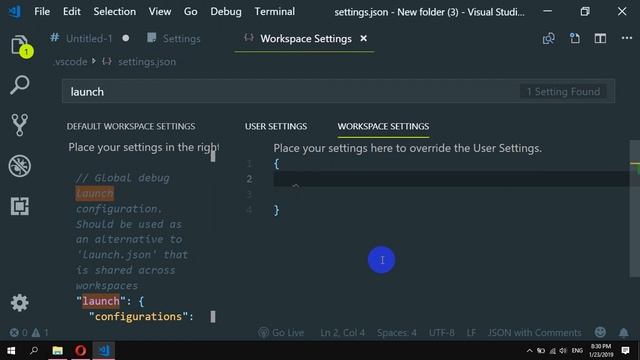Click the "launch" key in default settings
Image resolution: width=640 pixels, height=360 pixels.
(x=101, y=301)
